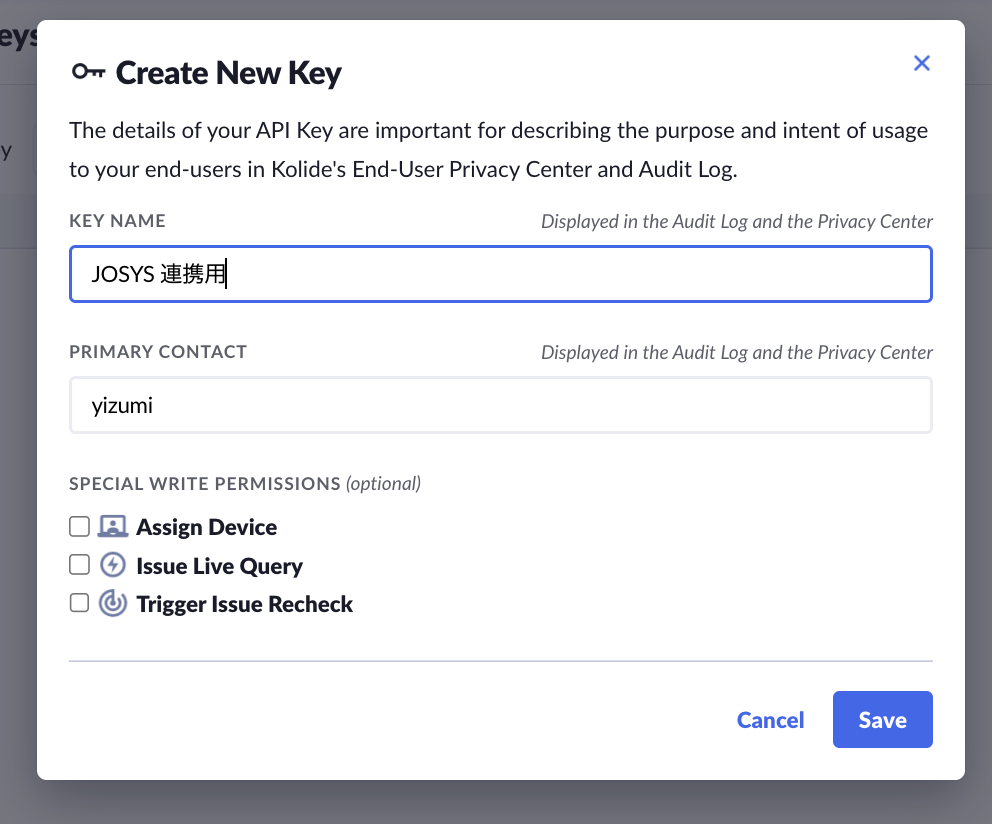Click the Assign Device label text
This screenshot has height=824, width=992.
click(x=207, y=527)
